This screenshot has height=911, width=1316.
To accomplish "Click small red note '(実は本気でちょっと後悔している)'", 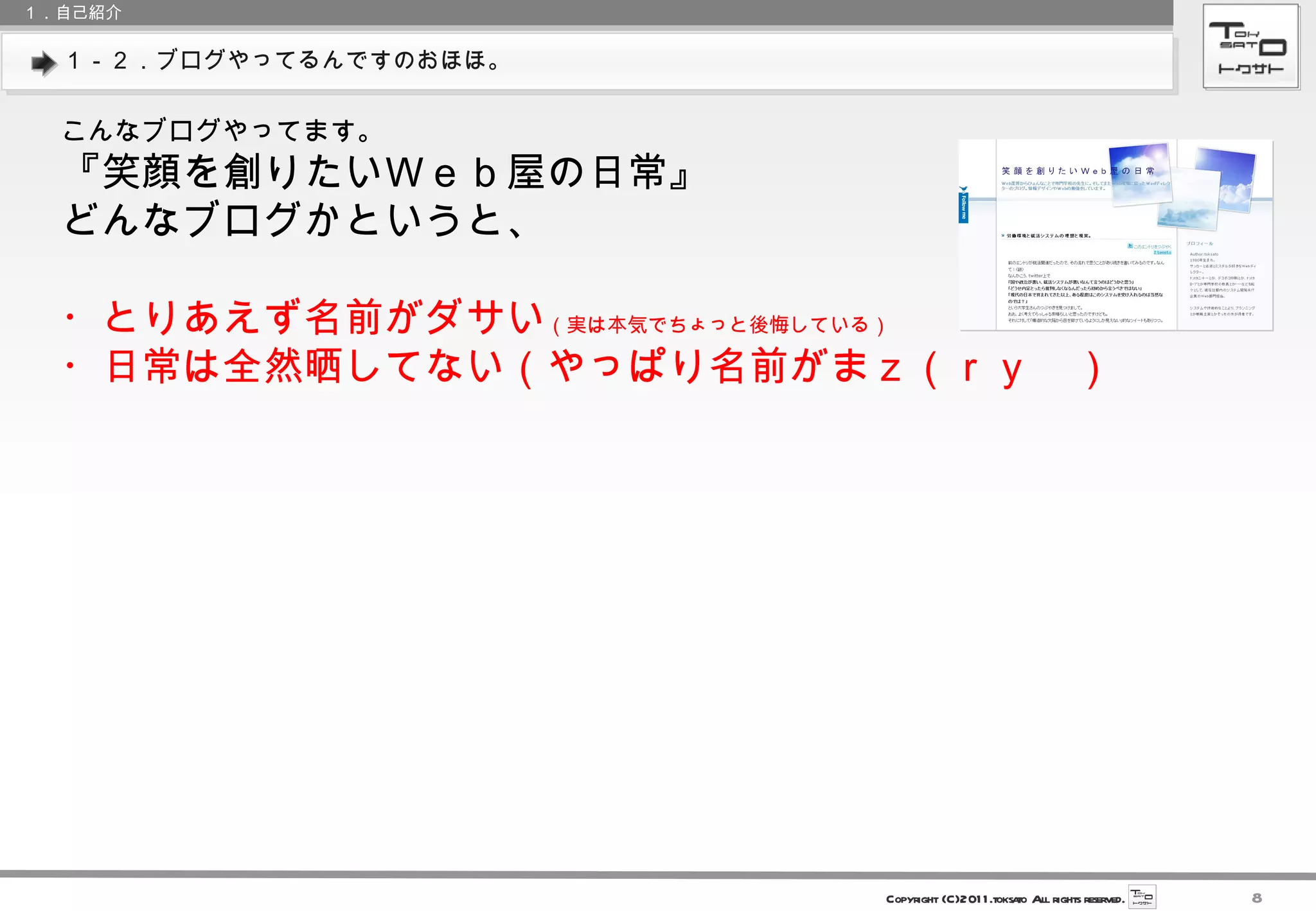I will tap(718, 325).
